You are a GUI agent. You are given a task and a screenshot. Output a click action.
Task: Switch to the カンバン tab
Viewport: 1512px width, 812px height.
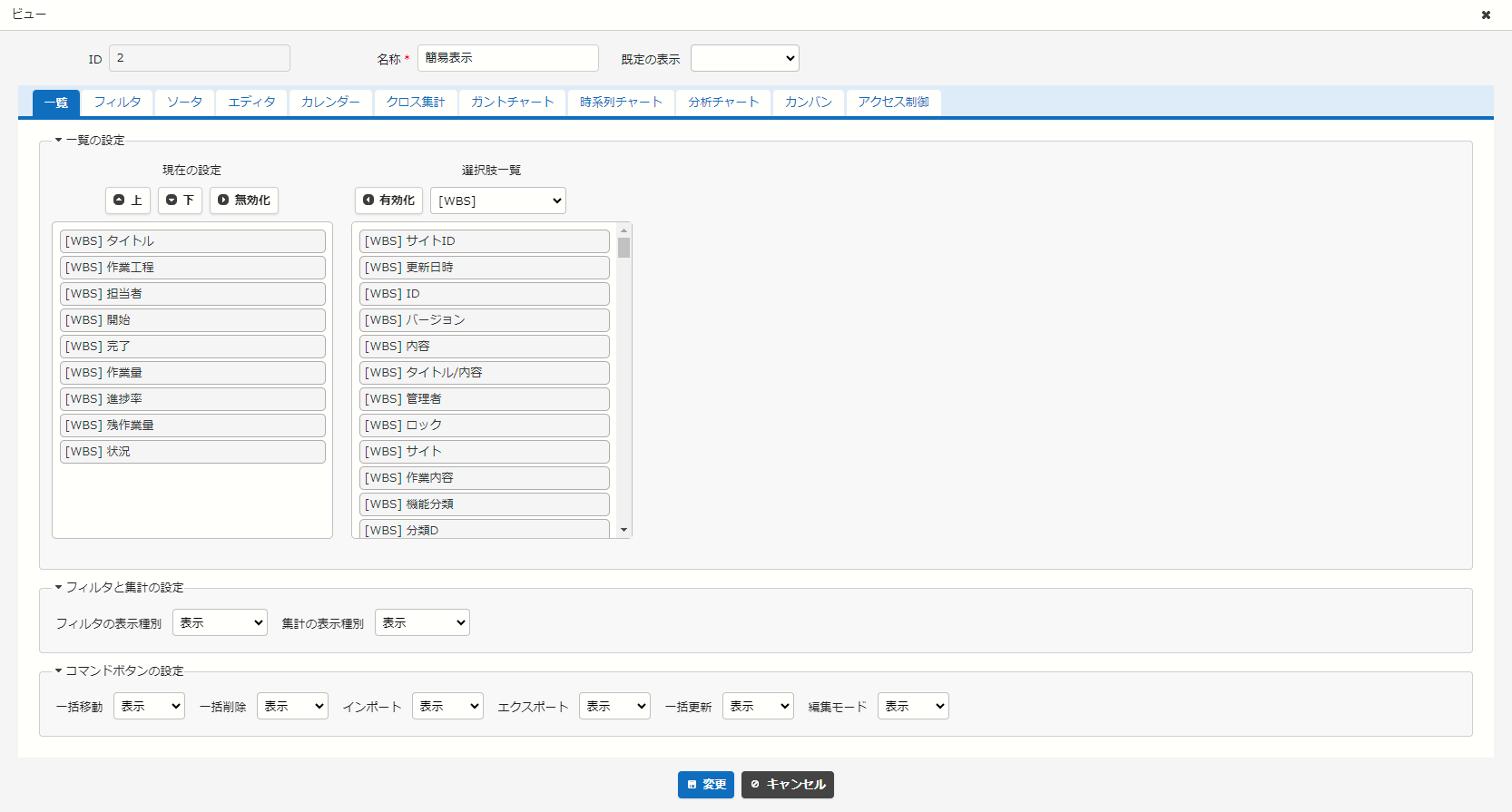[x=809, y=103]
